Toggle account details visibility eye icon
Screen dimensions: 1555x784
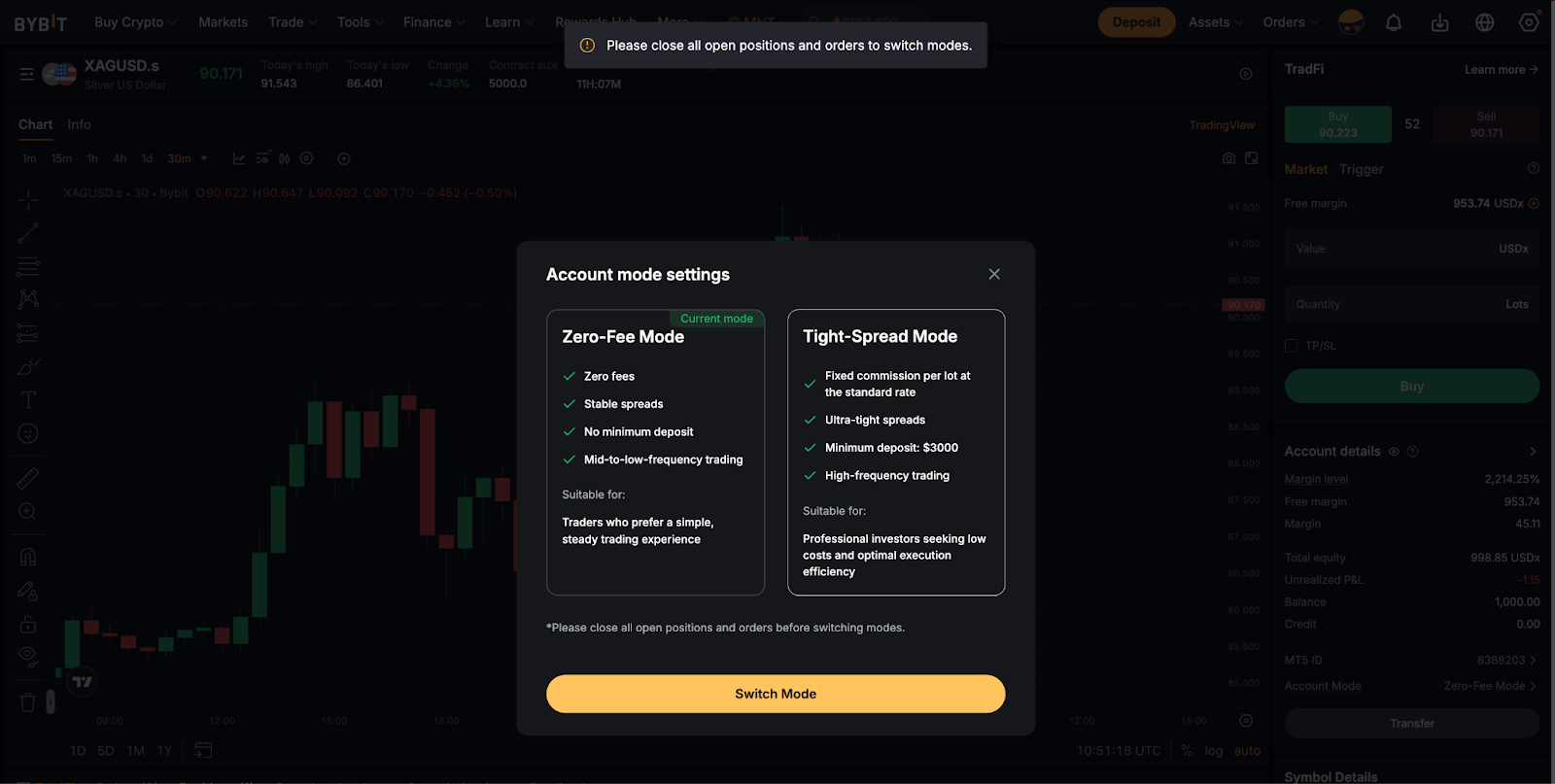[x=1394, y=452]
